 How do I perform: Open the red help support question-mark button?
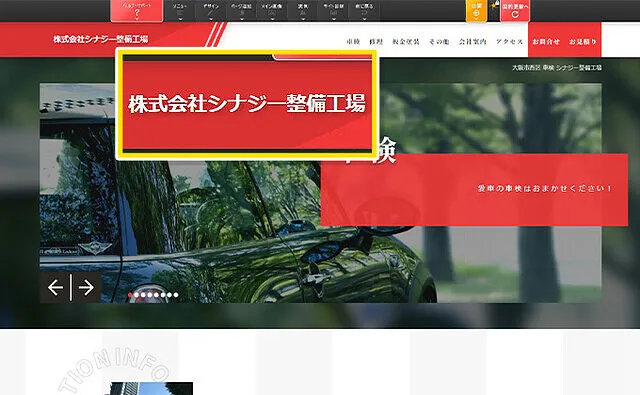(137, 10)
